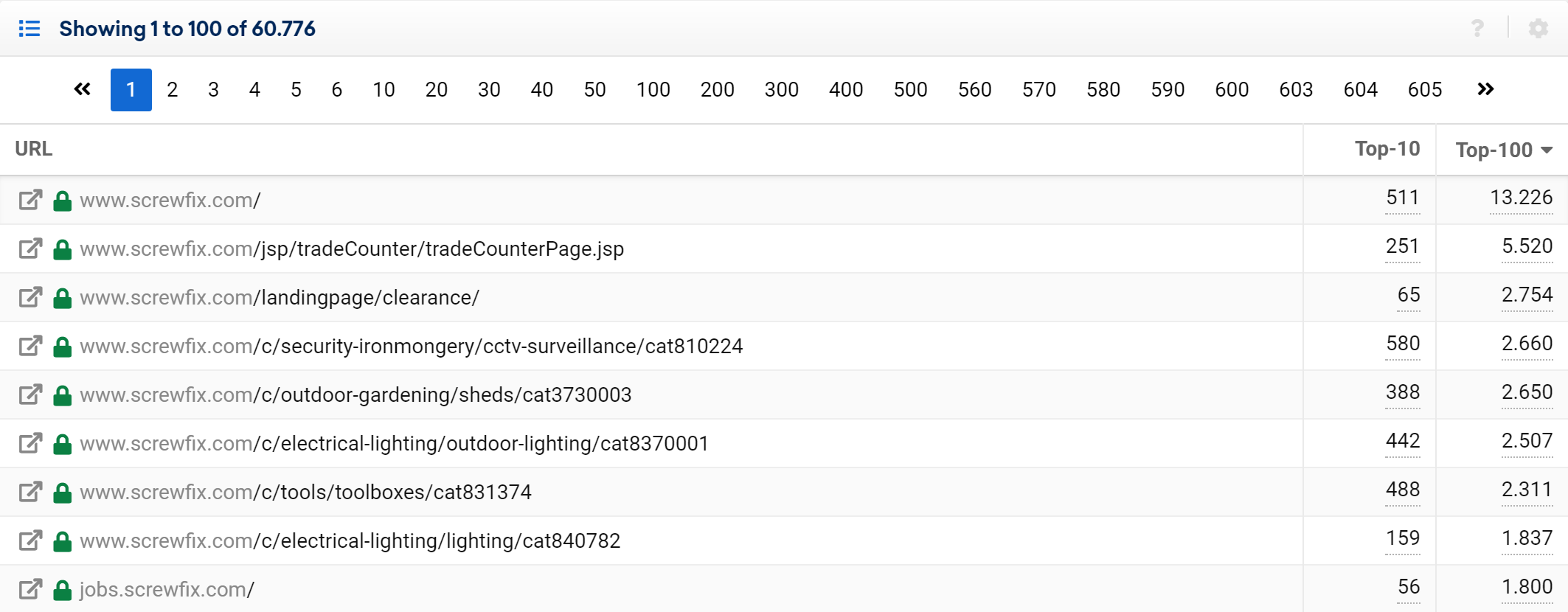
Task: Go to pagination page 2
Action: pos(173,90)
